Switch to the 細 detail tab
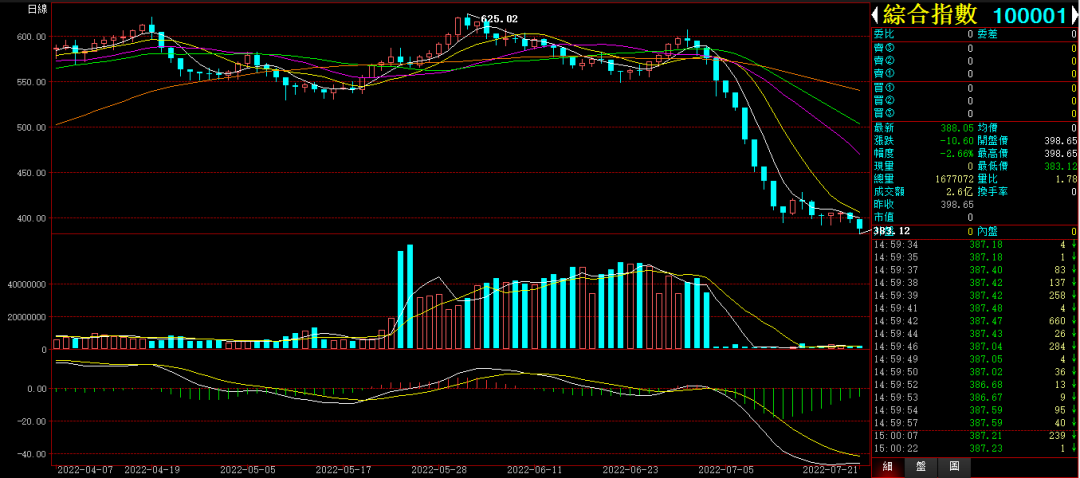 [x=887, y=467]
